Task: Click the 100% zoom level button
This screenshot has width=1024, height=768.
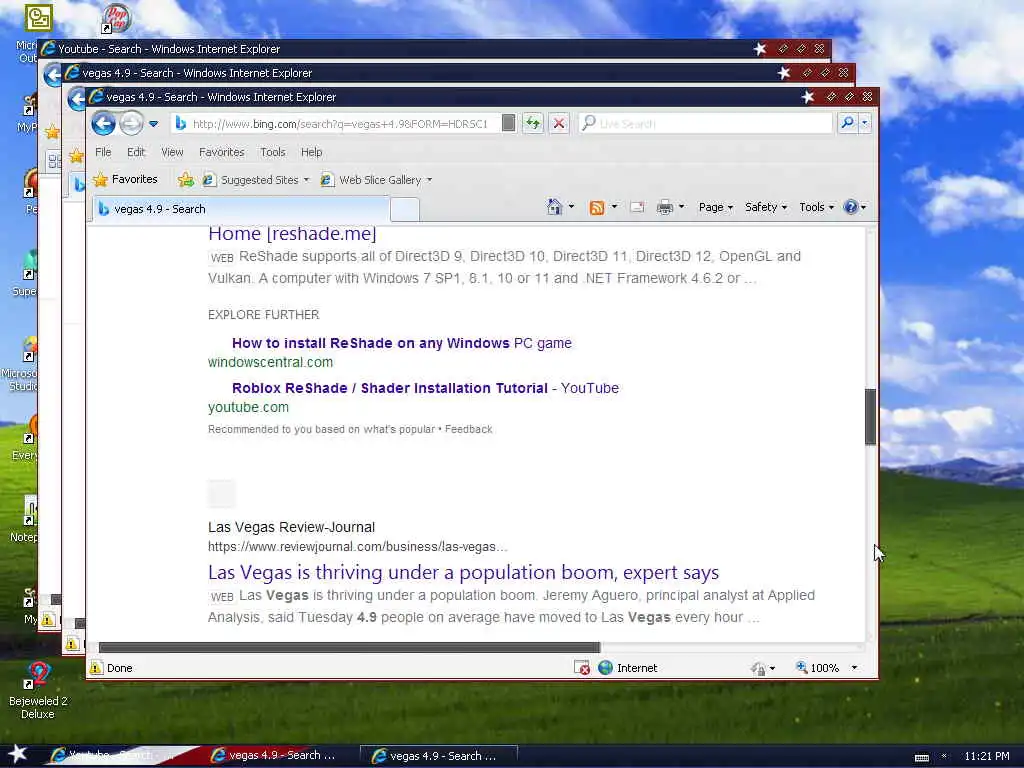Action: pos(817,667)
